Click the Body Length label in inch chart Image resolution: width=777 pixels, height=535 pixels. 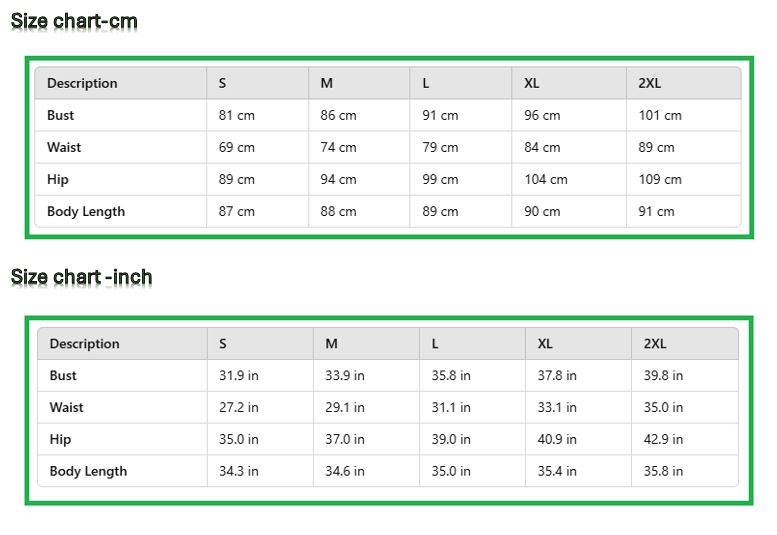pyautogui.click(x=88, y=471)
